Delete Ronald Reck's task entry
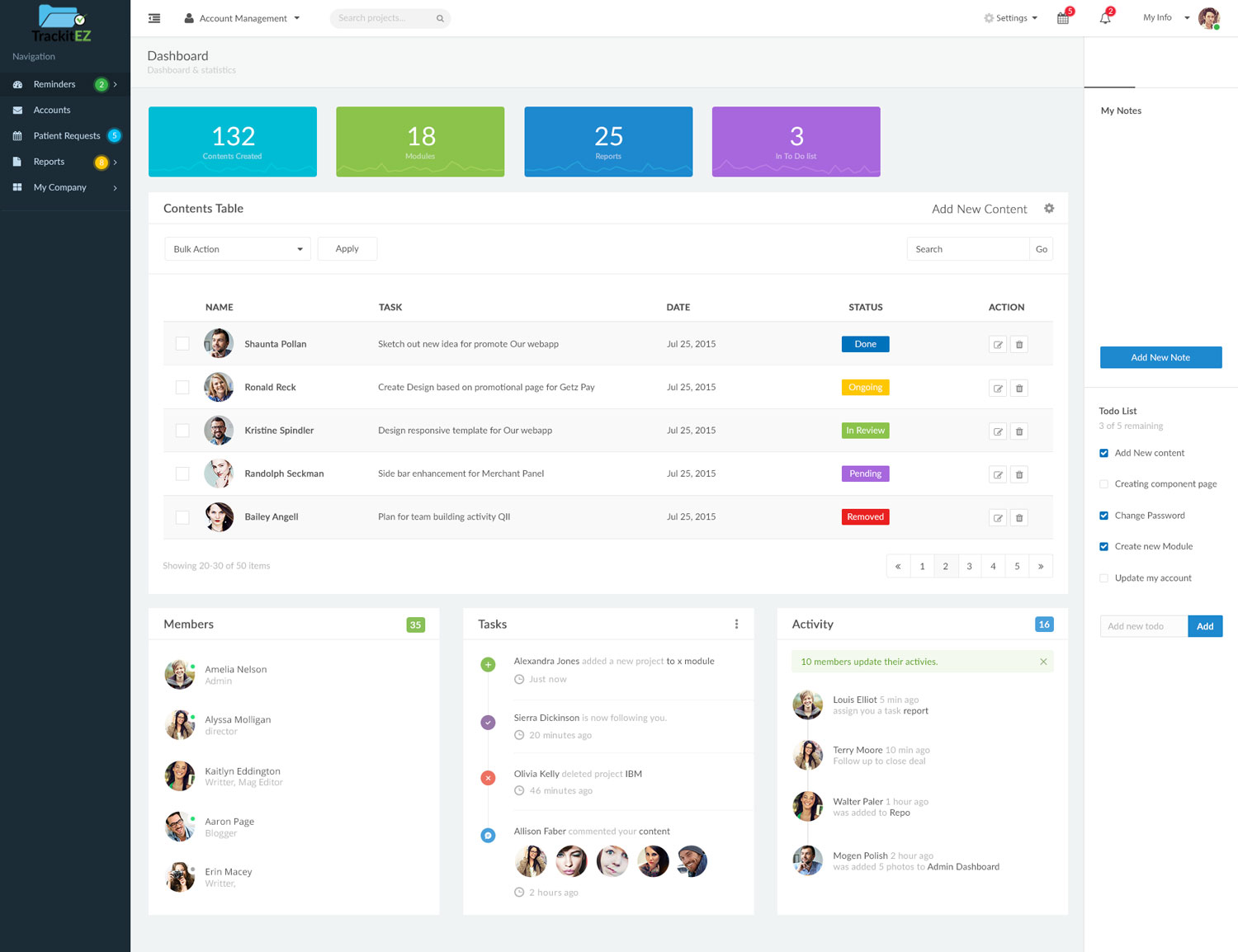Screen dimensions: 1238x952 tap(1019, 388)
